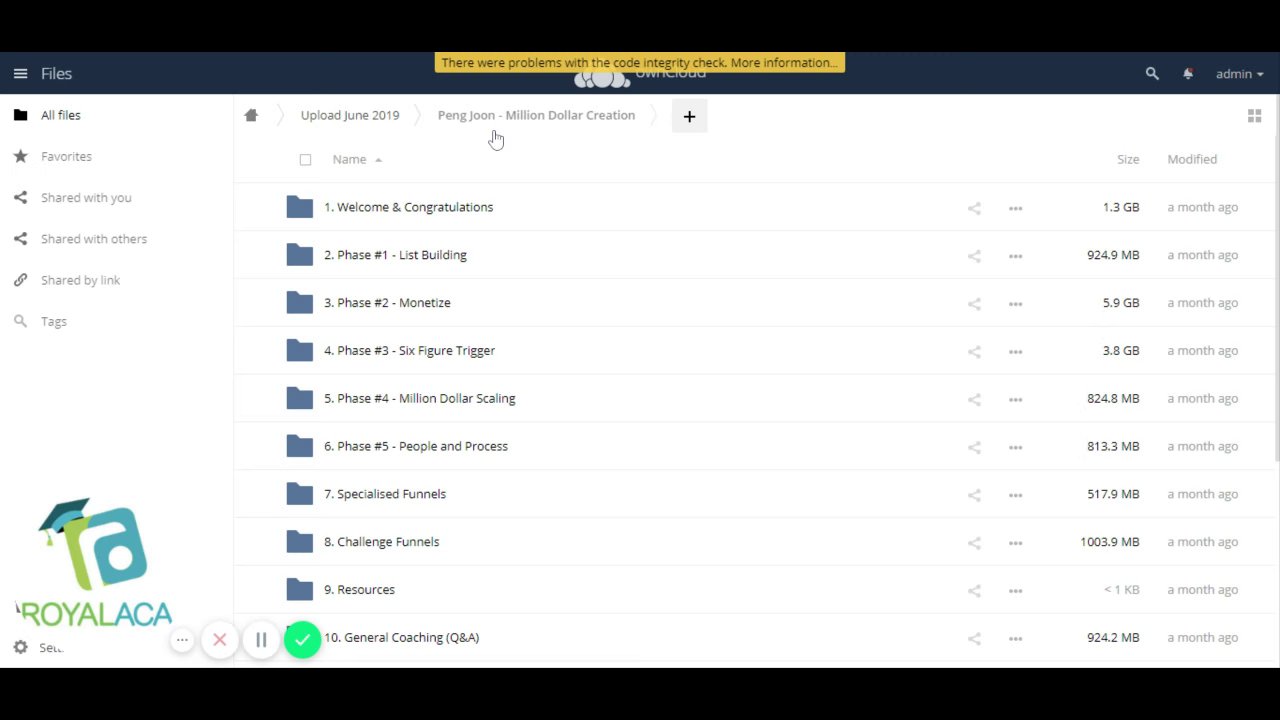Screen dimensions: 1280x720
Task: Share the Six Figure Trigger folder
Action: click(x=974, y=352)
